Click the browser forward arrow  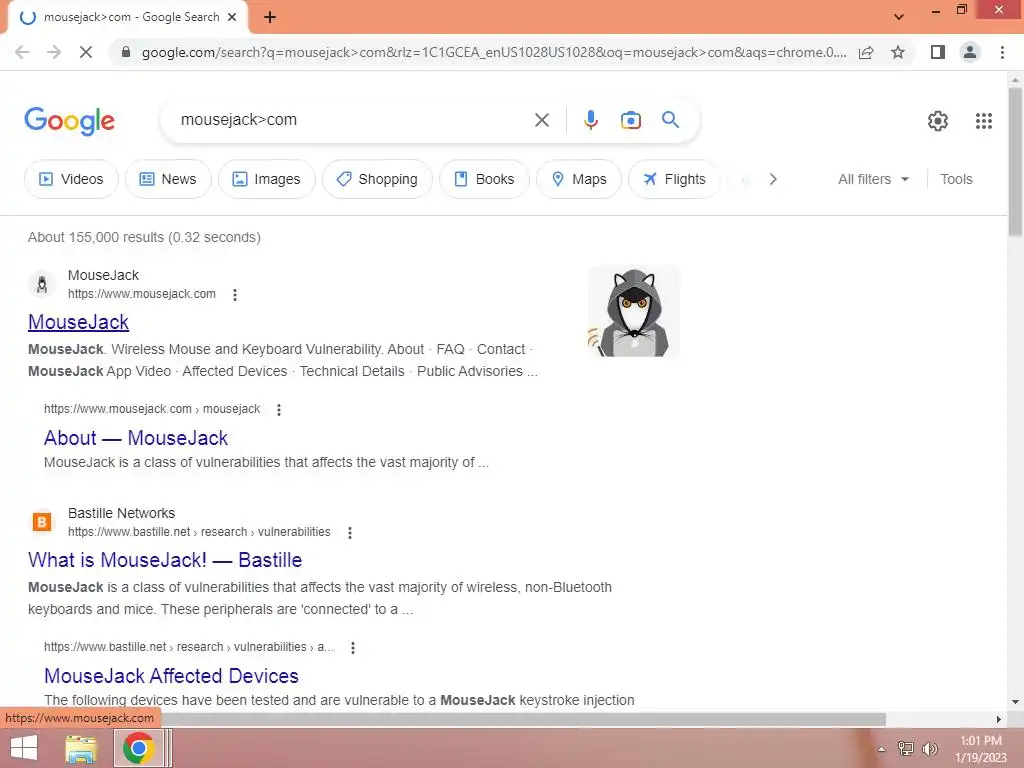pyautogui.click(x=54, y=52)
